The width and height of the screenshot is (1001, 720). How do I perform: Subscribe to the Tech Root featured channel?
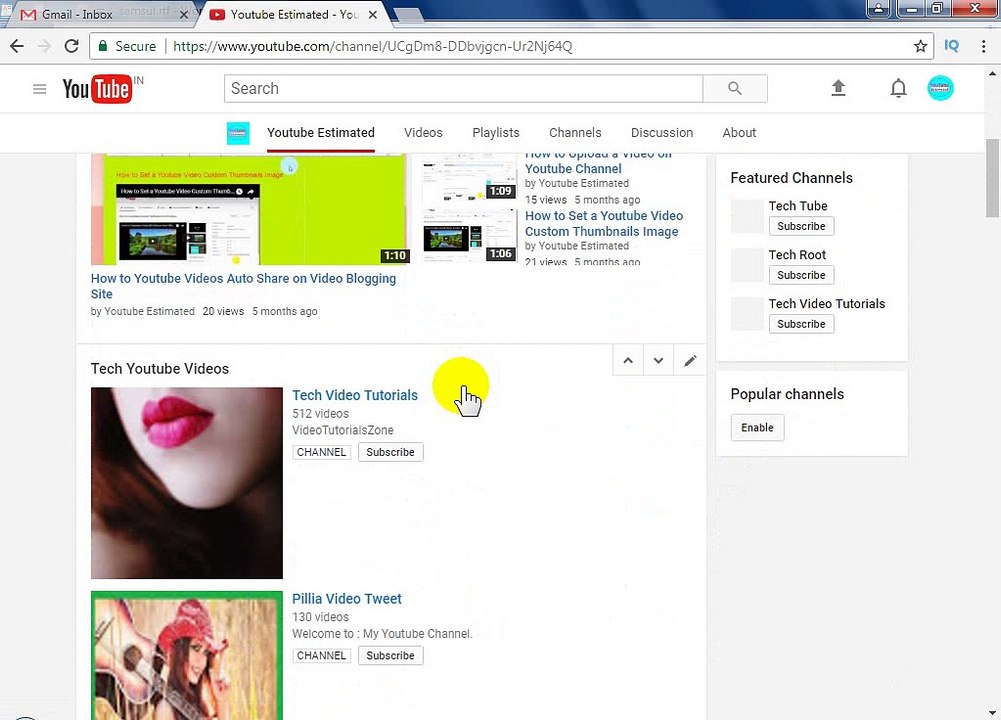coord(801,275)
